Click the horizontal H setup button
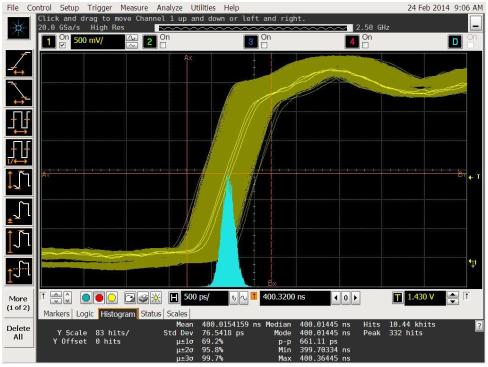The height and width of the screenshot is (367, 488). click(x=174, y=297)
